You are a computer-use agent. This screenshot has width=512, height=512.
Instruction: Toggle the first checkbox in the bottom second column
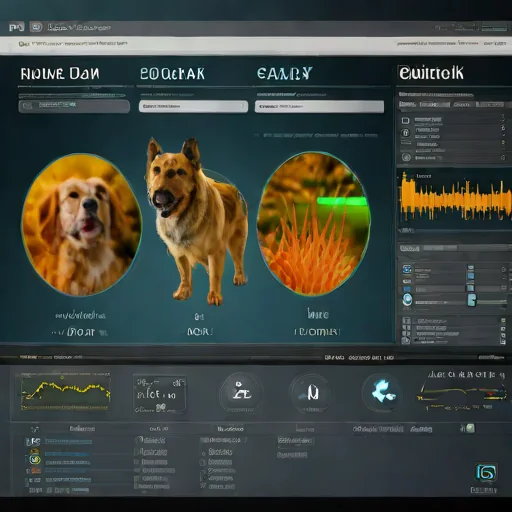[138, 440]
